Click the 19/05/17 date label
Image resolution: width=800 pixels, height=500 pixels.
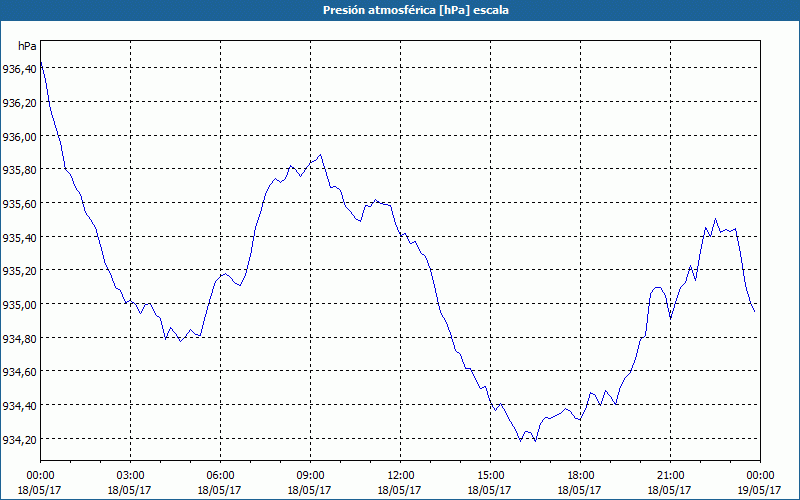757,490
